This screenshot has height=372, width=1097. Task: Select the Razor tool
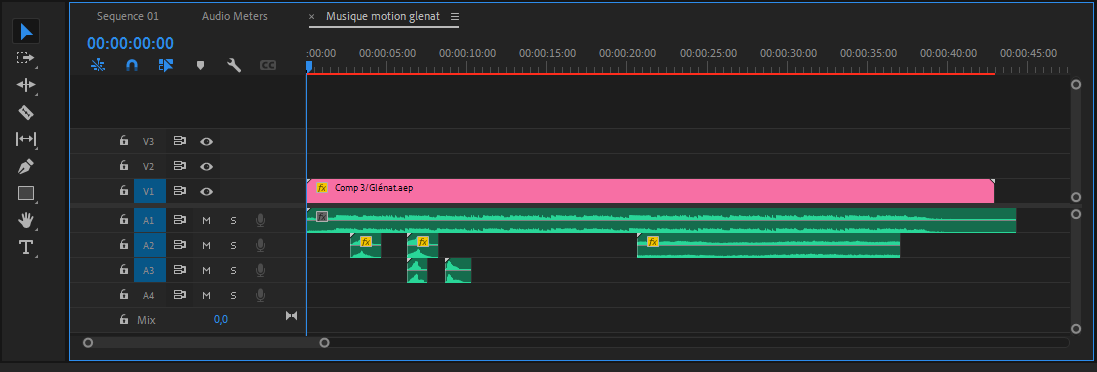(x=26, y=112)
